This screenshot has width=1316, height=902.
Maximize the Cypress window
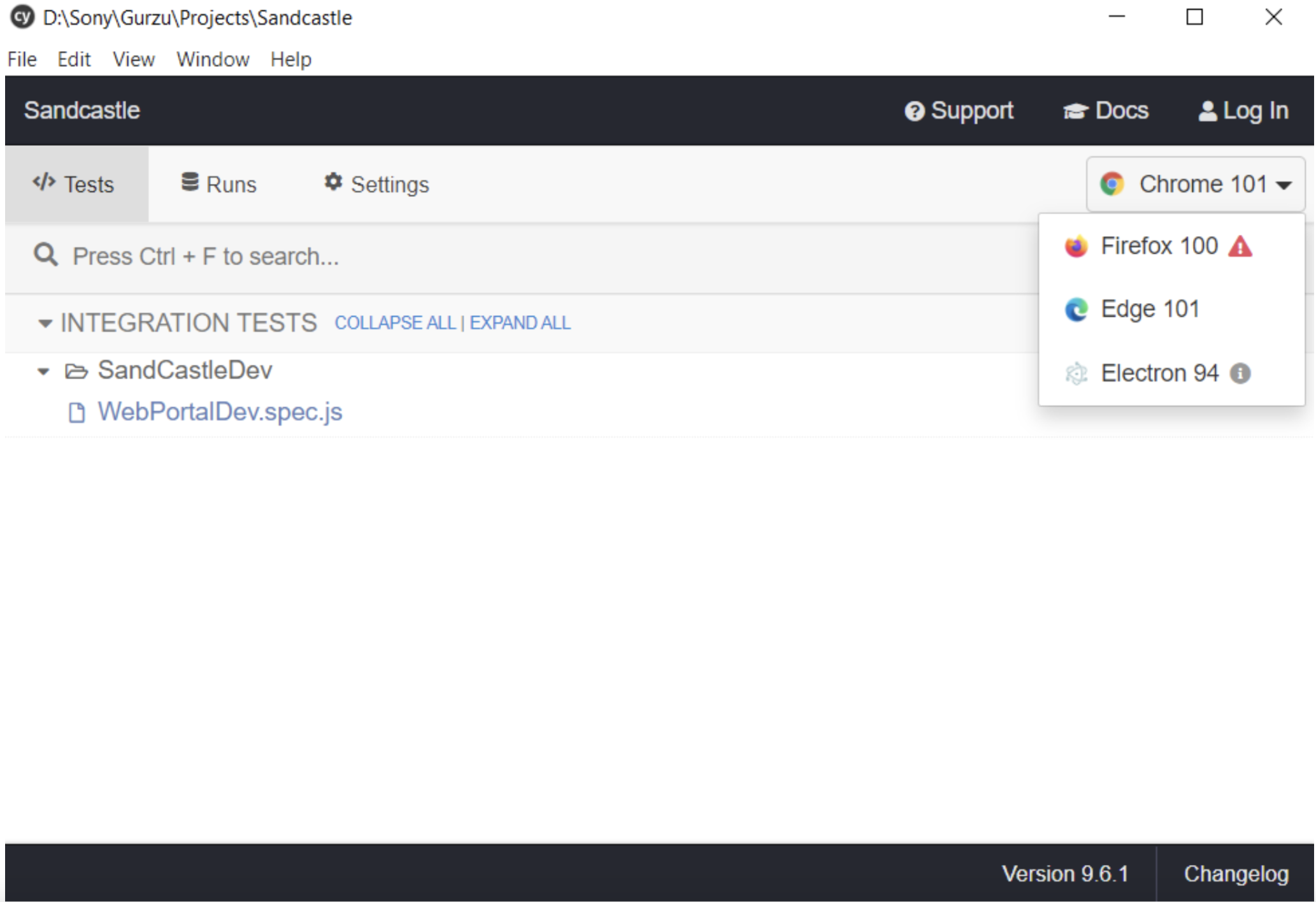[1195, 17]
